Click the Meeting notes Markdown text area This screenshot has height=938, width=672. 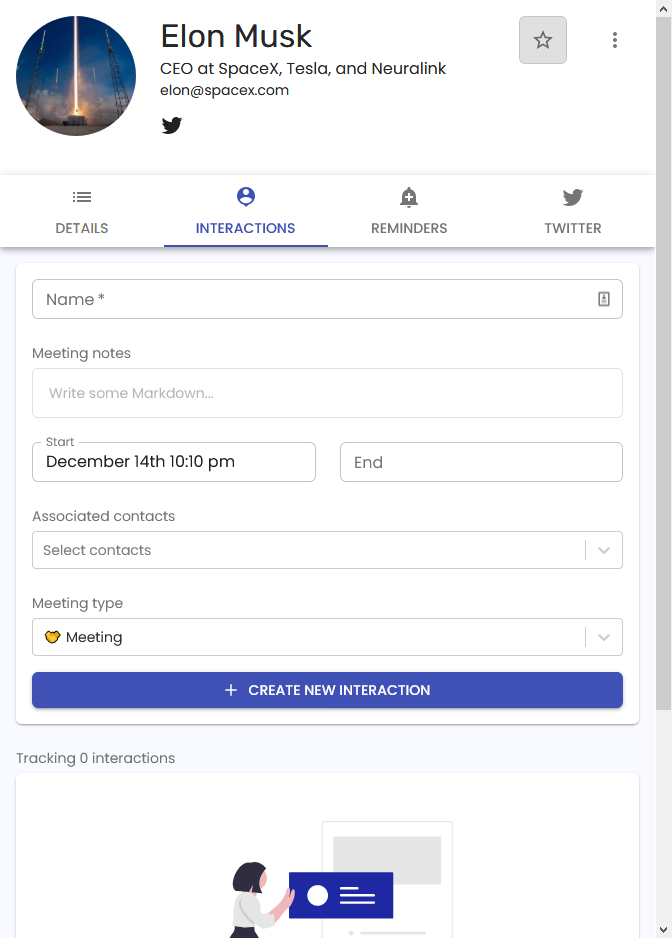pos(327,393)
